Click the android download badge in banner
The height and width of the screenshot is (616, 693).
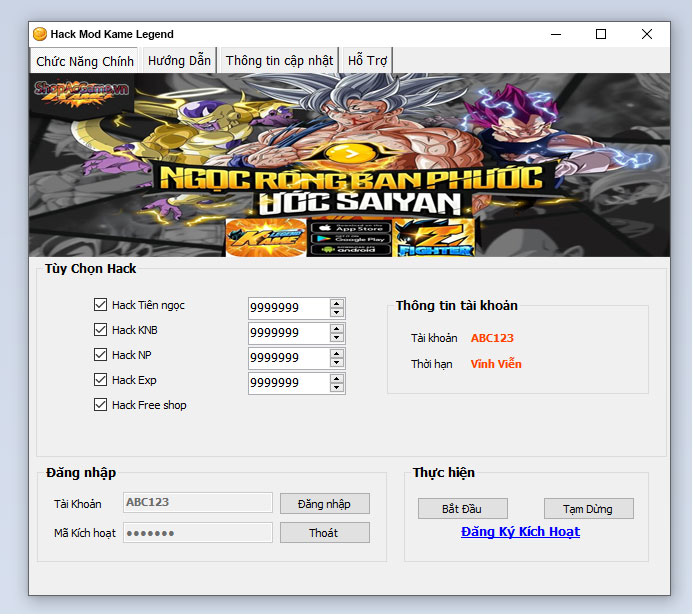point(350,250)
